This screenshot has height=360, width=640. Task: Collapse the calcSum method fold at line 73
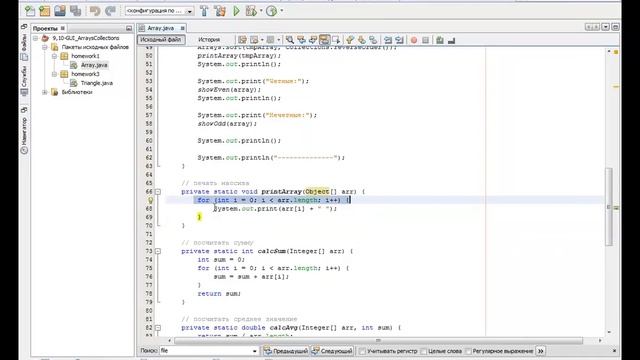point(158,251)
